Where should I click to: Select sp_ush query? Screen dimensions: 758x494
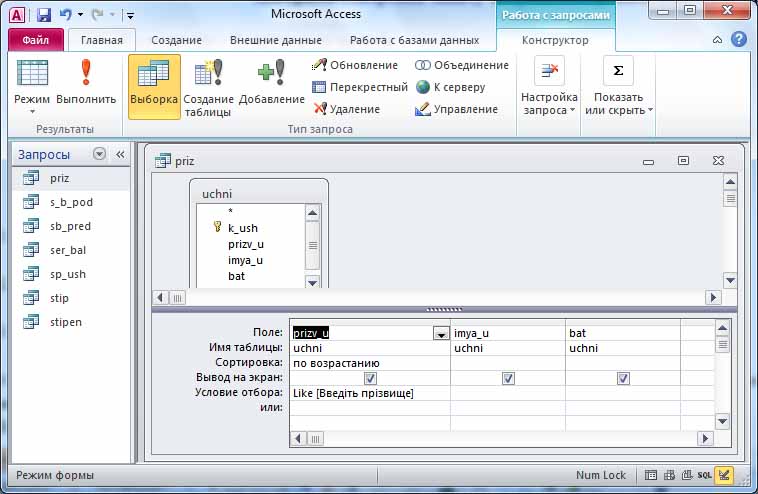[x=71, y=274]
